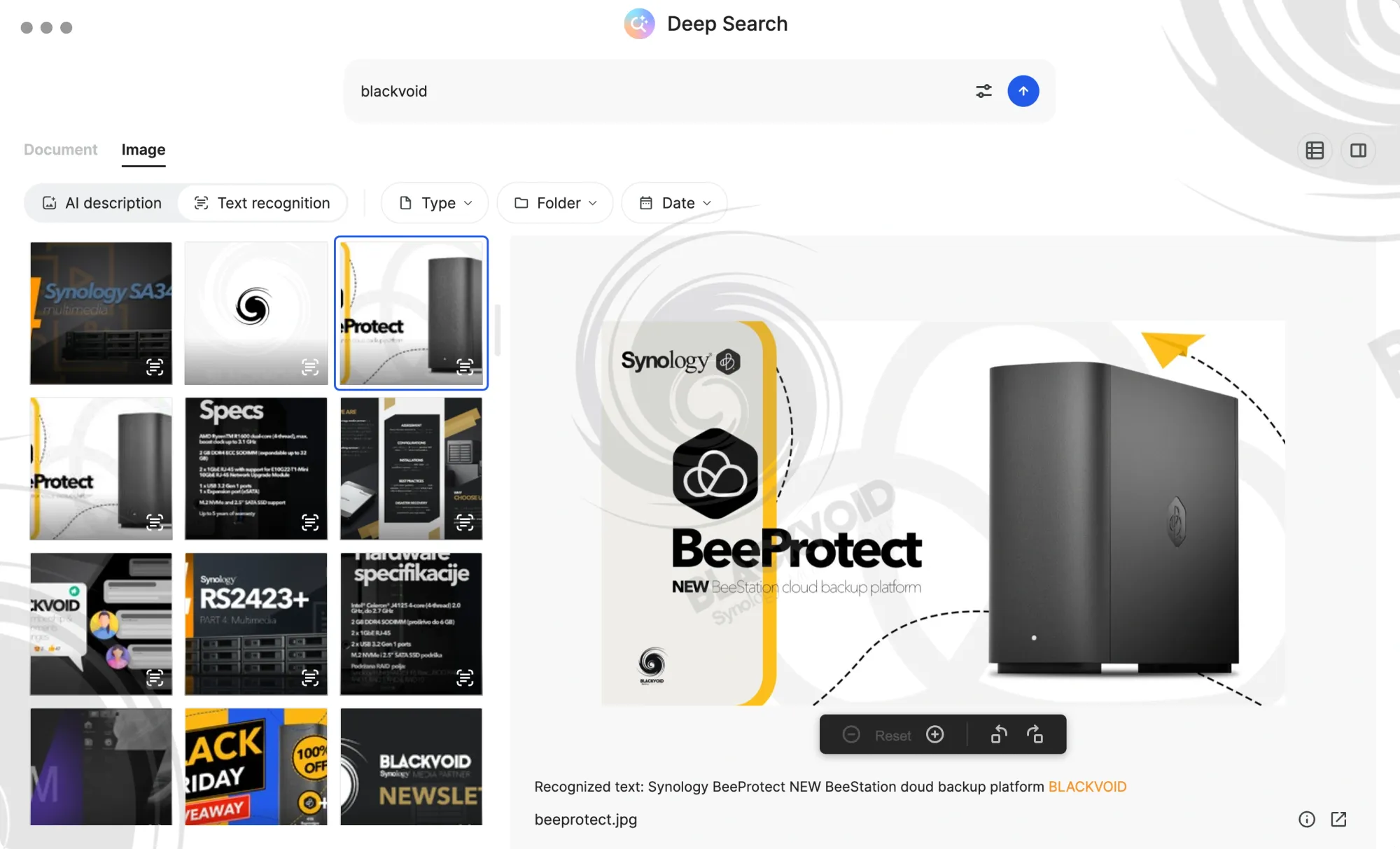
Task: Select Text recognition mode
Action: pyautogui.click(x=262, y=203)
